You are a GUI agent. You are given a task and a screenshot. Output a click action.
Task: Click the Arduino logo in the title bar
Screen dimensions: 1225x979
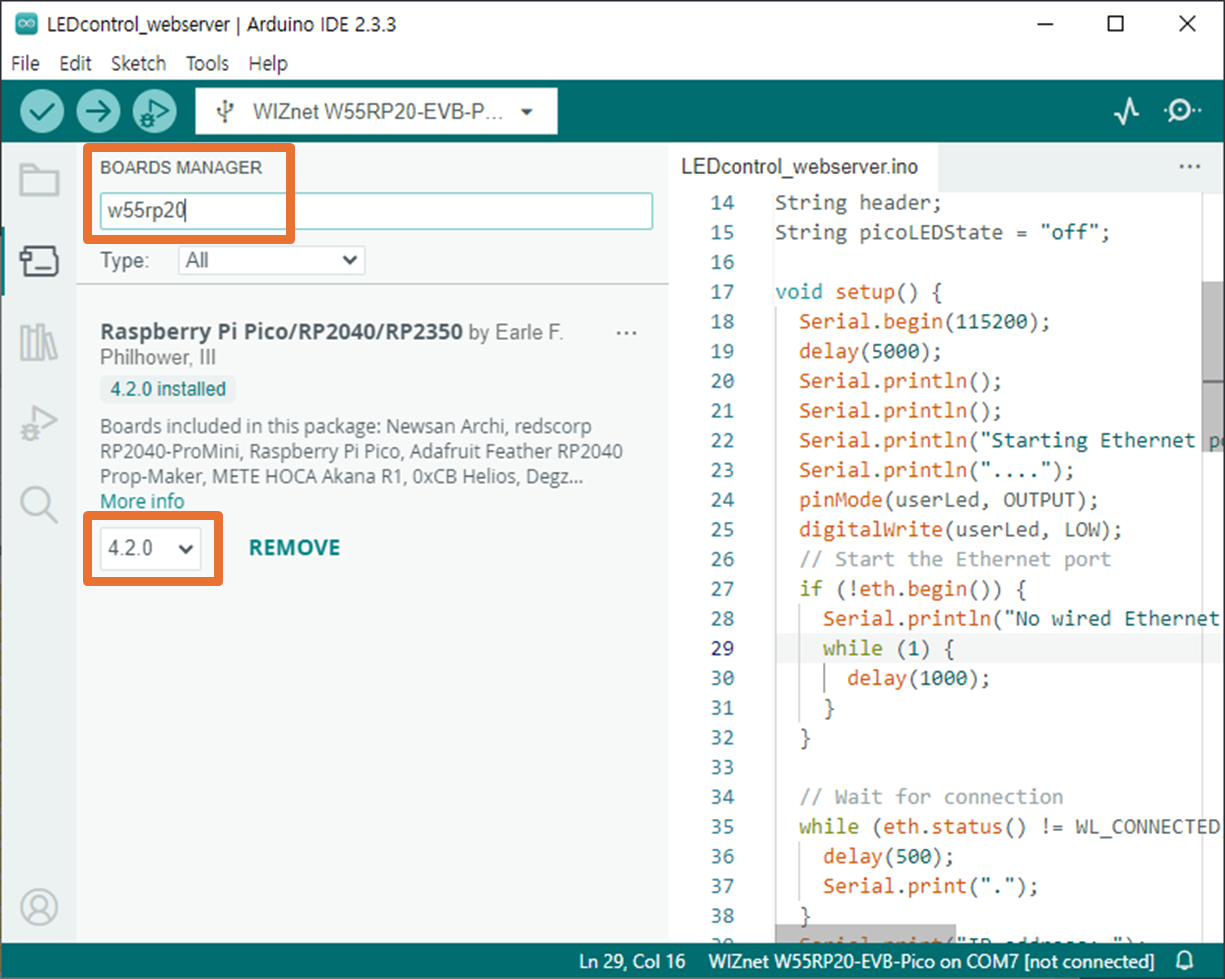26,24
